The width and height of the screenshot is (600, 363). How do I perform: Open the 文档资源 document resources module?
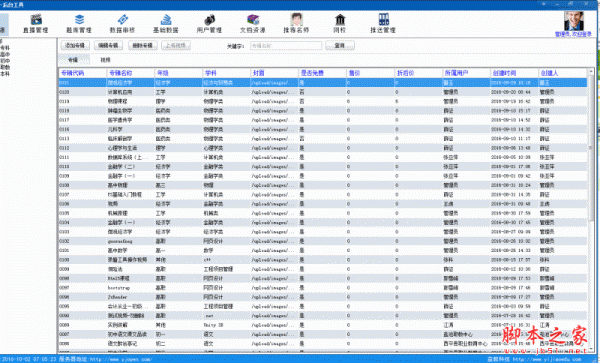(x=253, y=24)
